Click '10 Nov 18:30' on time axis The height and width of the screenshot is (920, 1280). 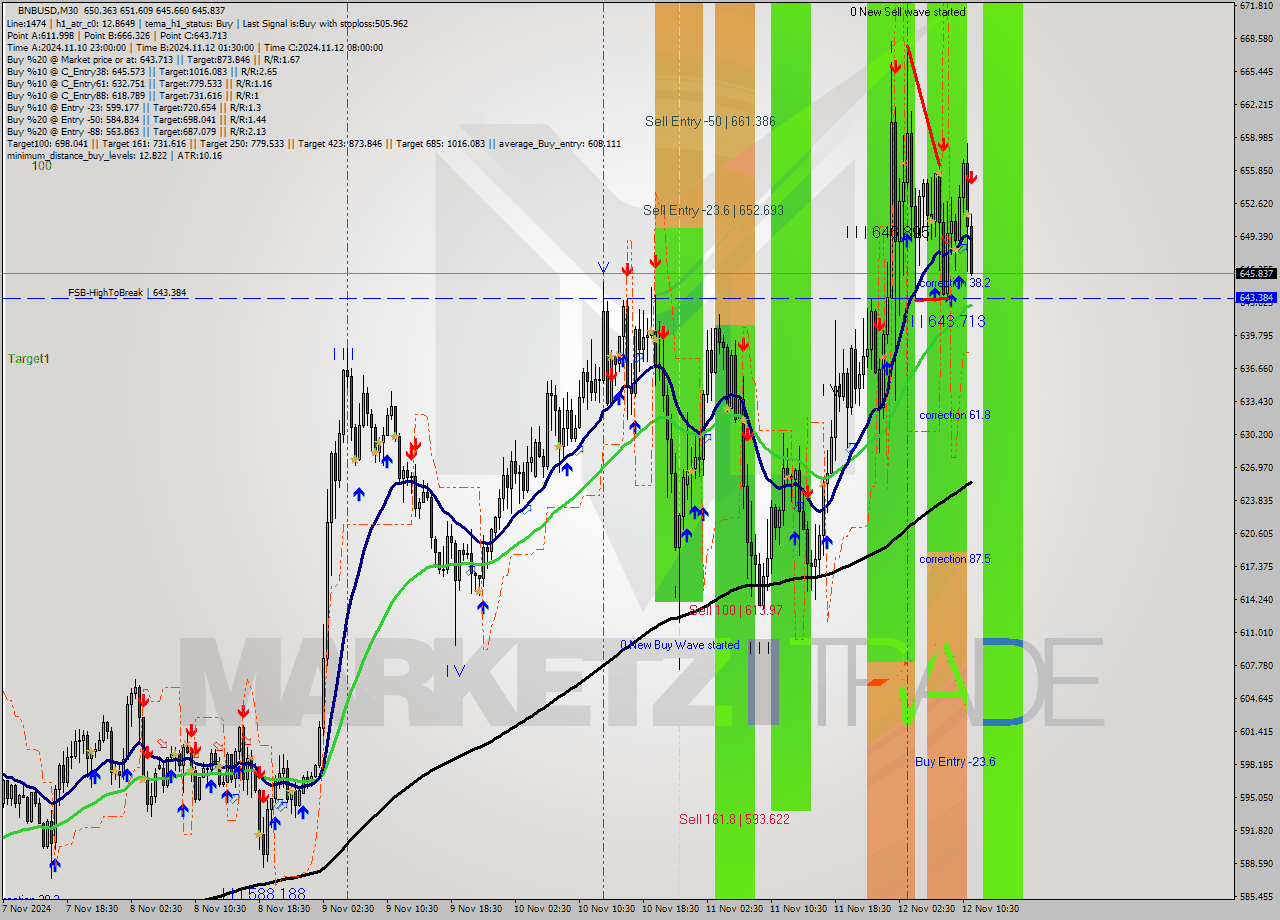(x=669, y=910)
